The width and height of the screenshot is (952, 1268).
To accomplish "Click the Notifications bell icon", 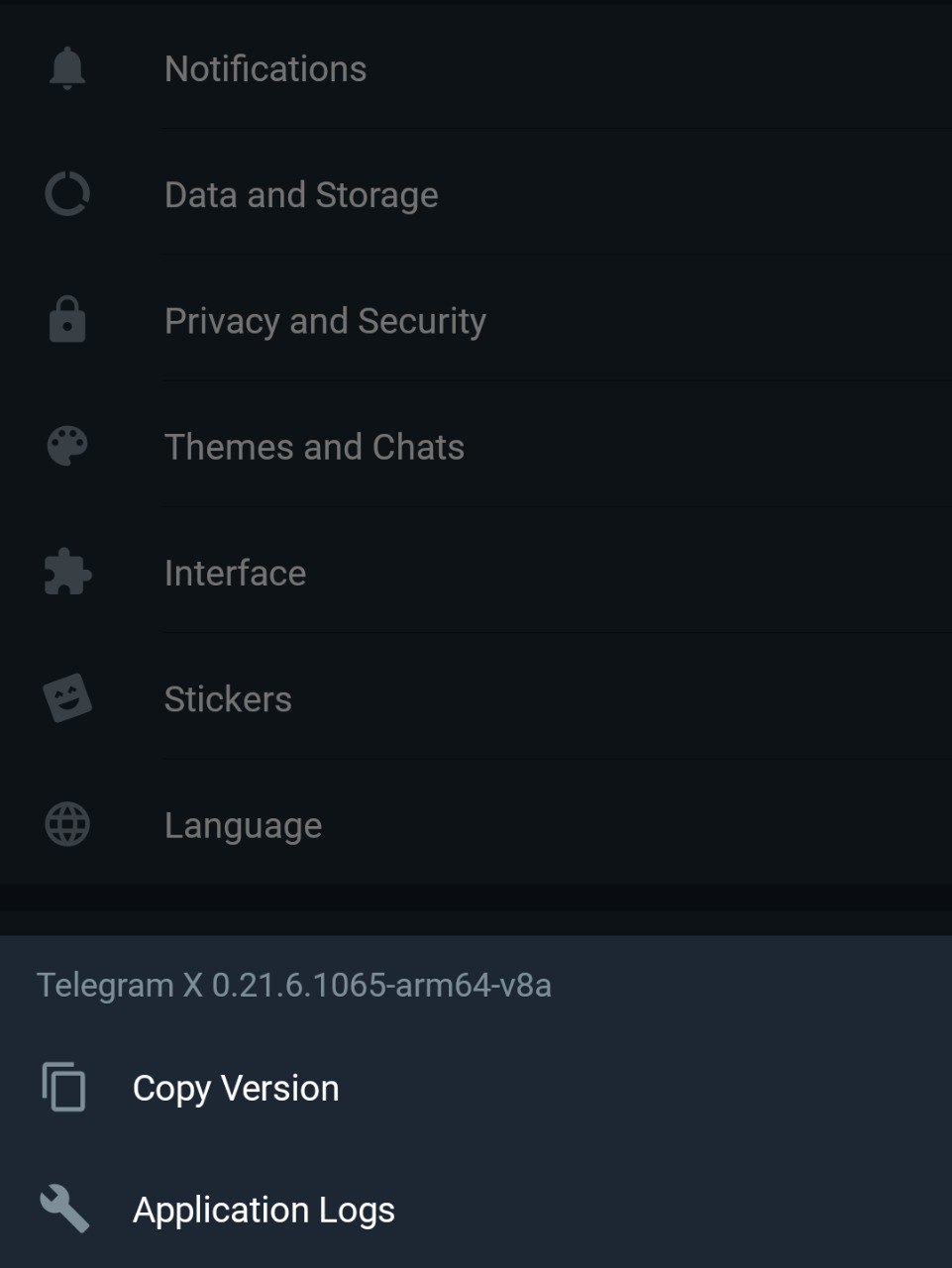I will (67, 69).
